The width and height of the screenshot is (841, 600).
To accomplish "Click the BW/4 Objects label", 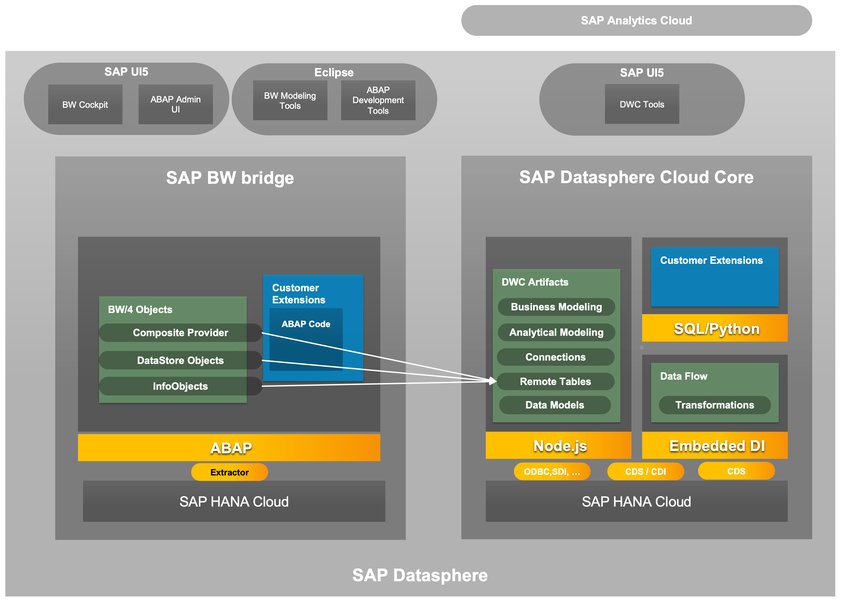I will (140, 309).
